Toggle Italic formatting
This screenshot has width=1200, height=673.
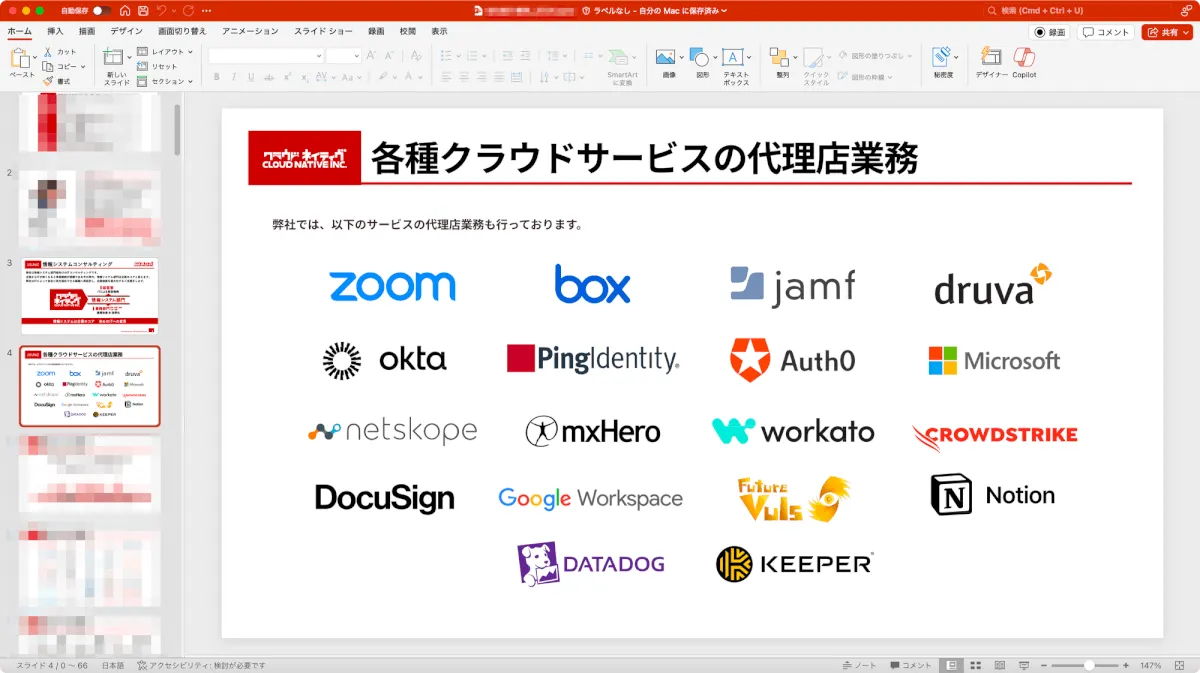233,76
